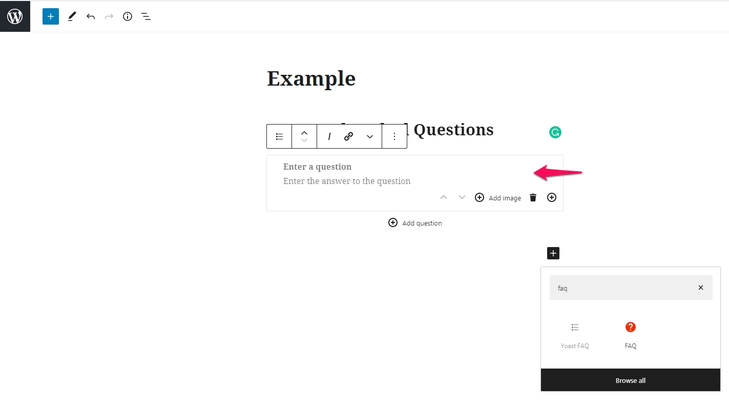729x407 pixels.
Task: Move the block up with the toolbar arrow
Action: 304,133
